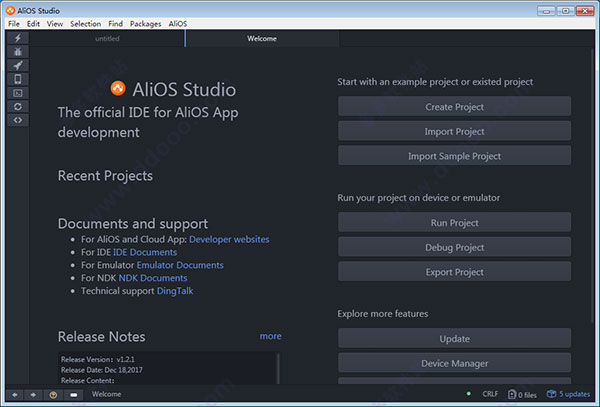Image resolution: width=600 pixels, height=407 pixels.
Task: Click the back arrow in status bar
Action: point(15,394)
